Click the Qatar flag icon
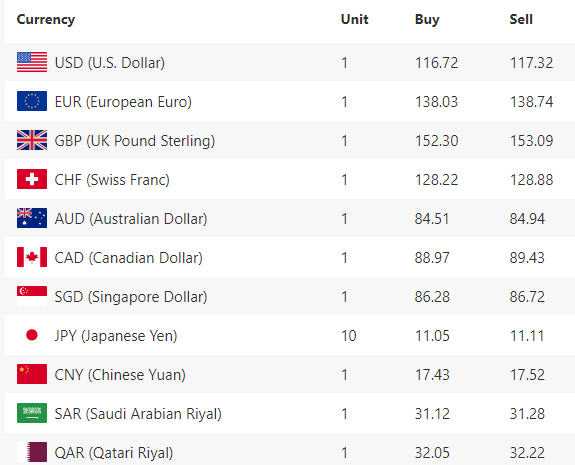575x465 pixels. tap(32, 452)
